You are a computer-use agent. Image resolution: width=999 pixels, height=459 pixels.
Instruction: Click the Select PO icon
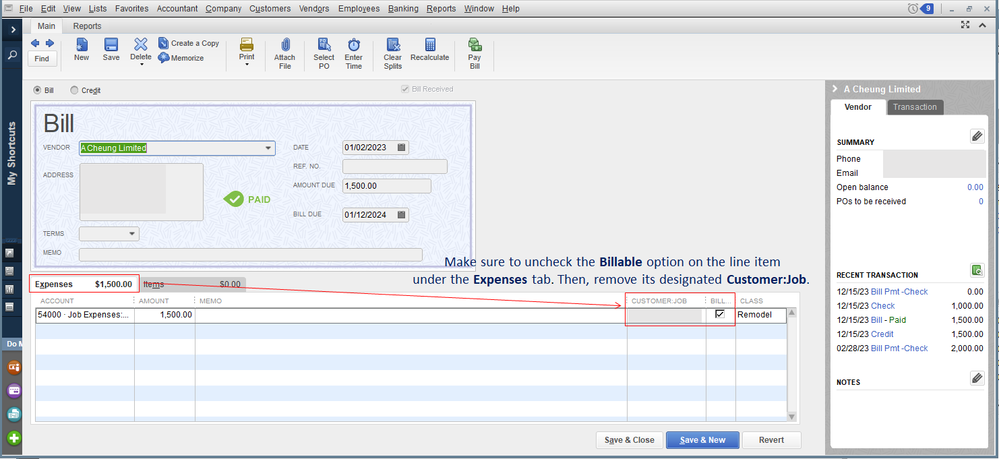[x=324, y=45]
